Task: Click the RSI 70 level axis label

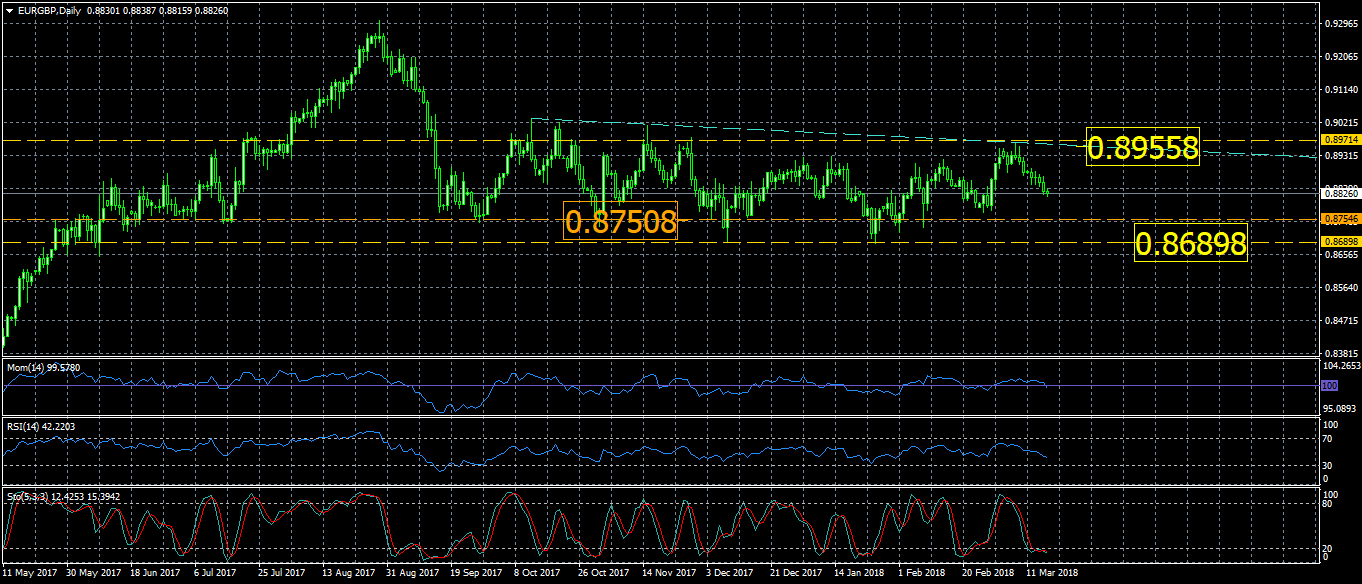Action: click(x=1328, y=439)
